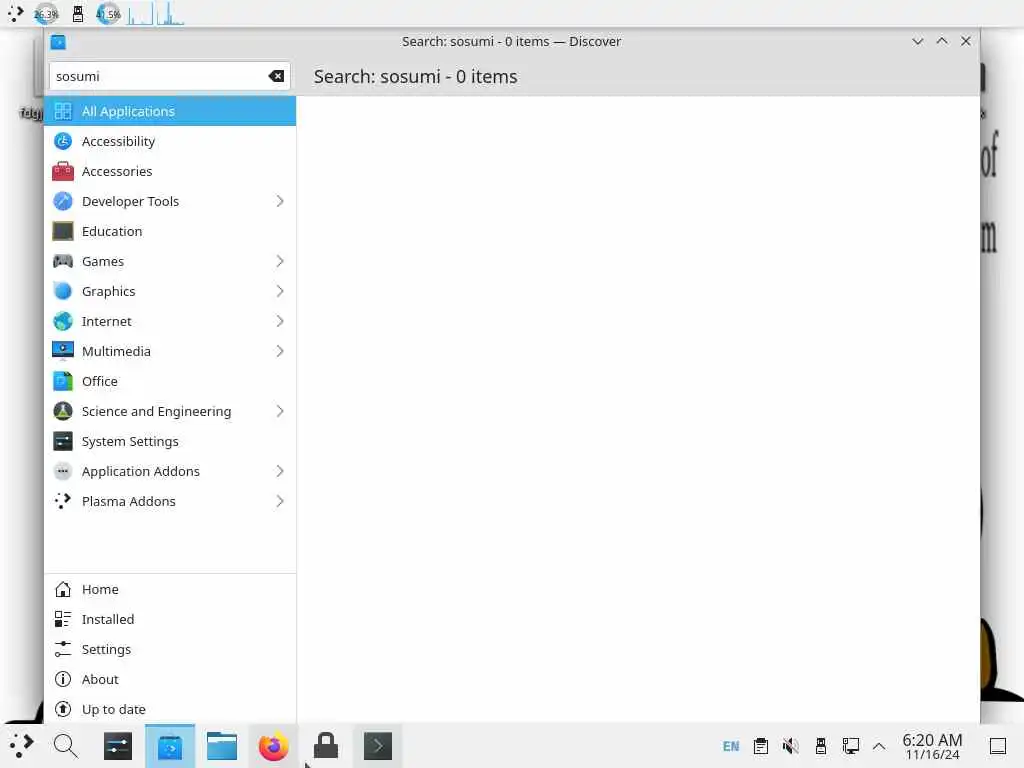
Task: Click the All Applications grid icon
Action: pyautogui.click(x=63, y=111)
